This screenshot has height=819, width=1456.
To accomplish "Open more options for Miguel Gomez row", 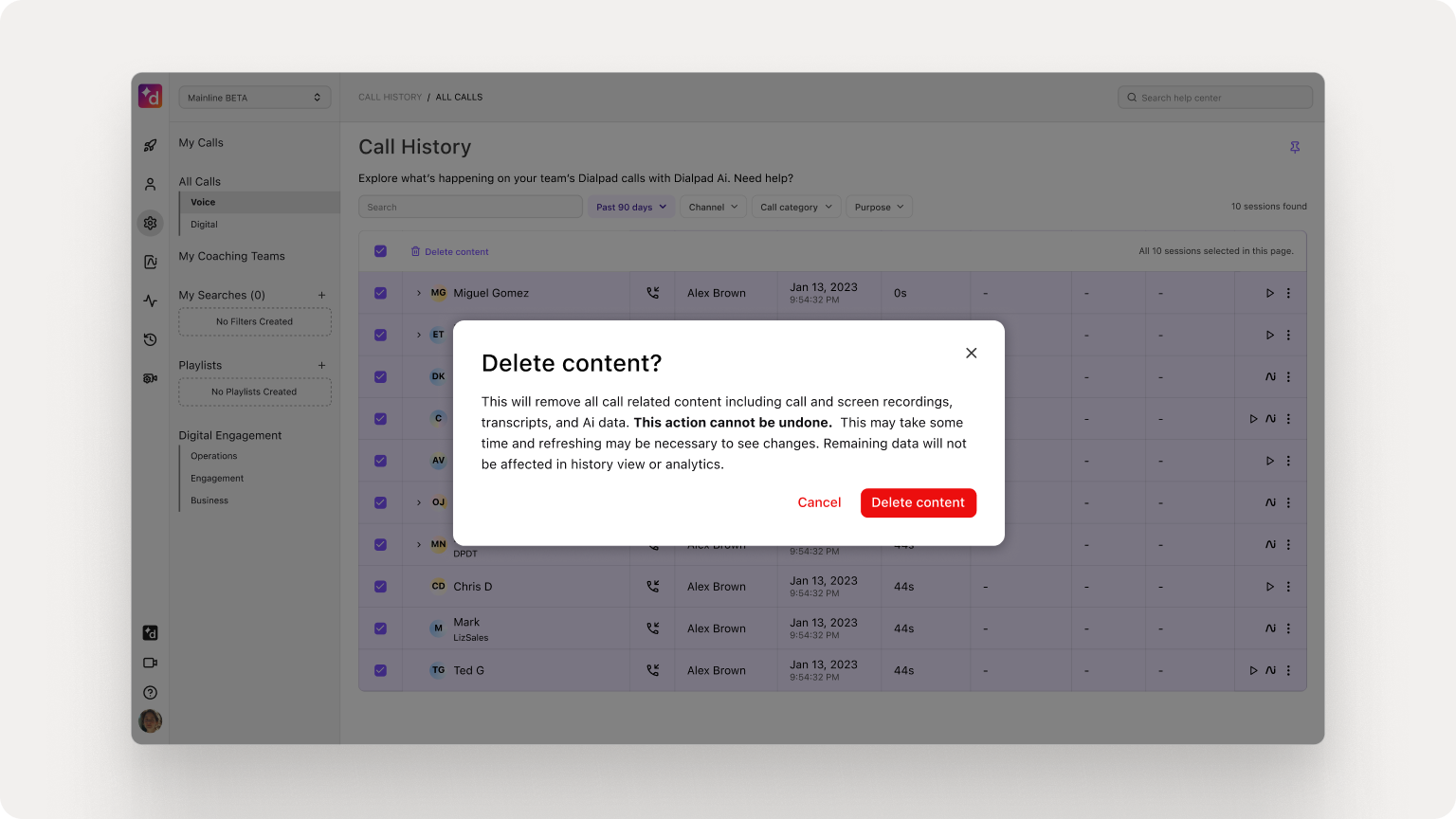I will [1288, 294].
